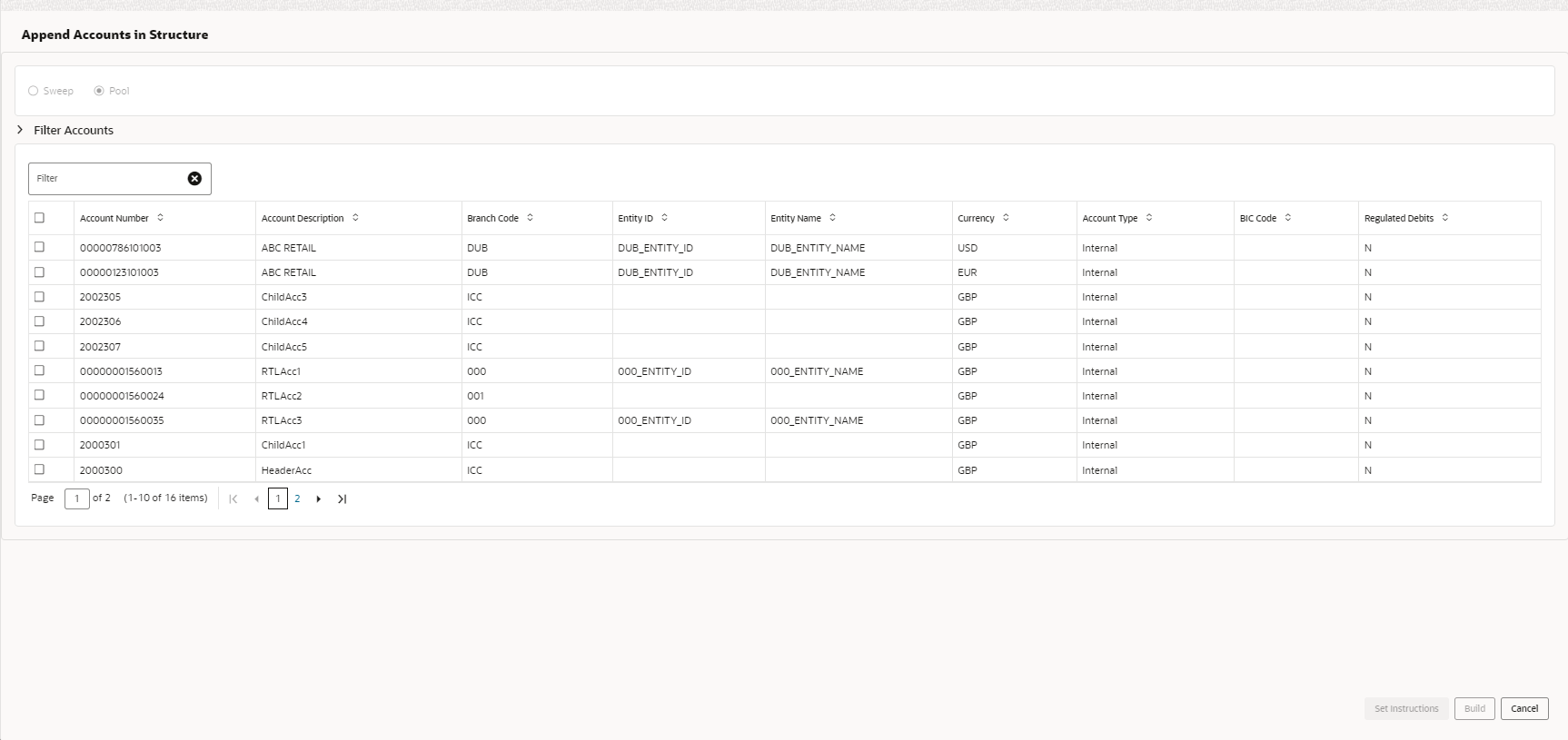Sort by Account Type column
The image size is (1568, 740).
click(x=1149, y=218)
